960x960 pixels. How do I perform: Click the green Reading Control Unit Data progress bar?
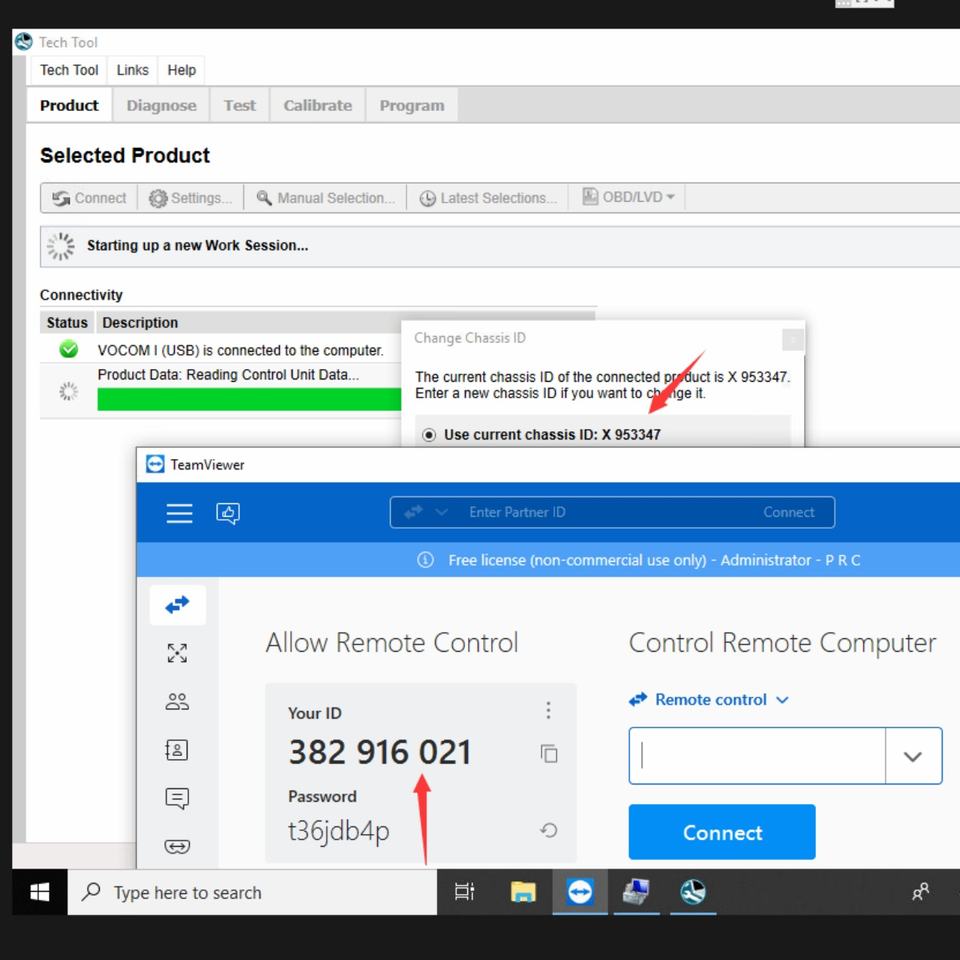[249, 399]
